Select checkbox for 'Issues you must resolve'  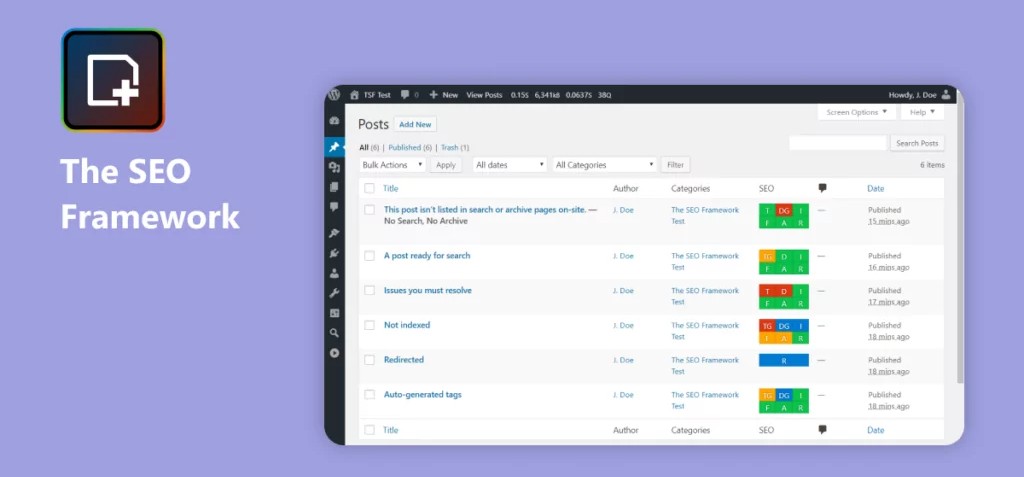click(370, 290)
